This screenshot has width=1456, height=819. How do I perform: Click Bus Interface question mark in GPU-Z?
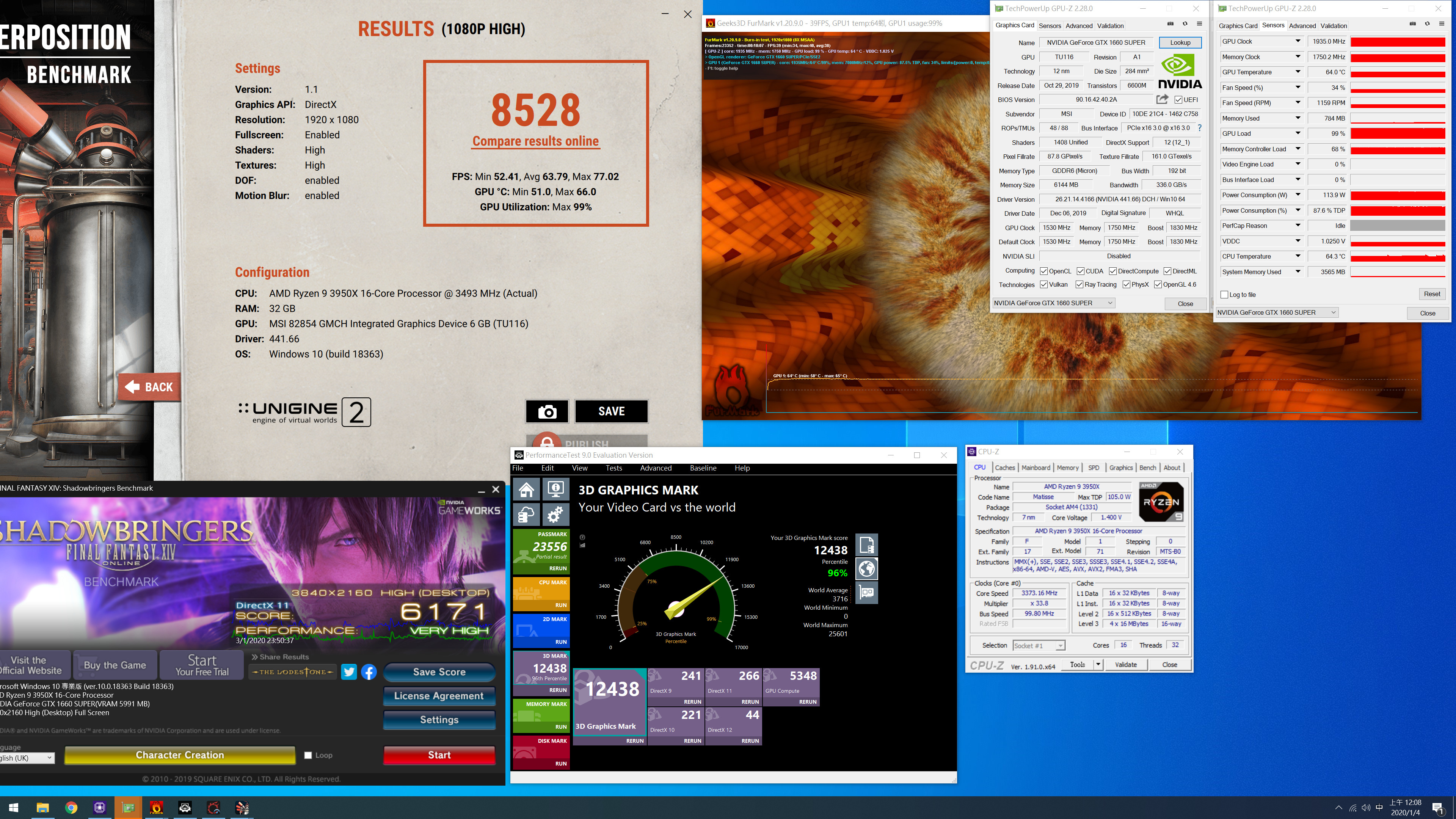(1199, 128)
